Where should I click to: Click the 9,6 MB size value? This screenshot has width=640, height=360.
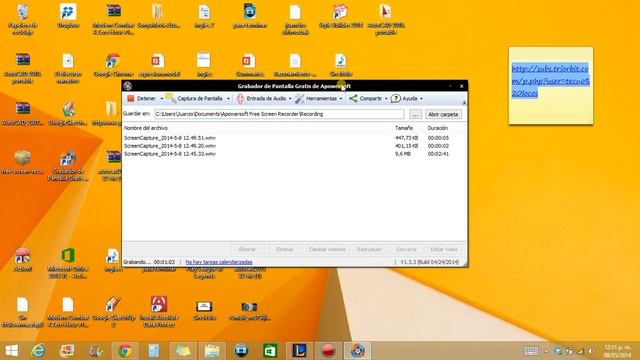(x=403, y=154)
